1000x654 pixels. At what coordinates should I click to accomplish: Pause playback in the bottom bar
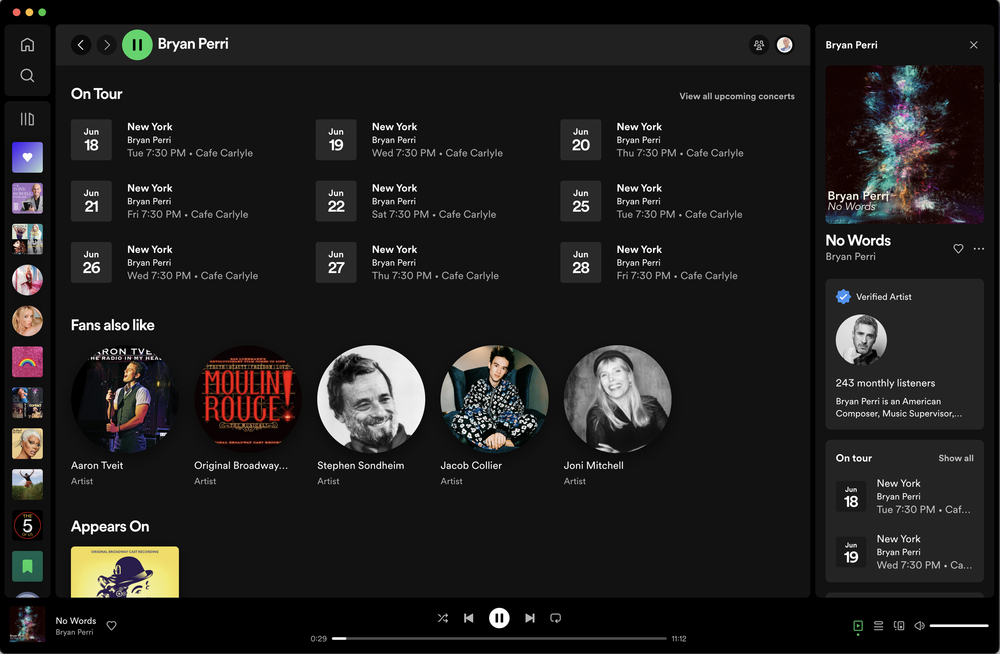(499, 618)
